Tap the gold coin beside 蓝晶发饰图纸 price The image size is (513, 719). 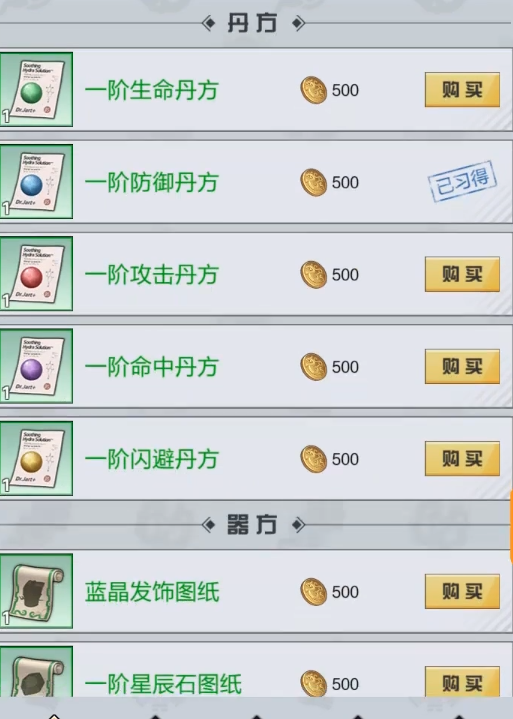pos(314,592)
